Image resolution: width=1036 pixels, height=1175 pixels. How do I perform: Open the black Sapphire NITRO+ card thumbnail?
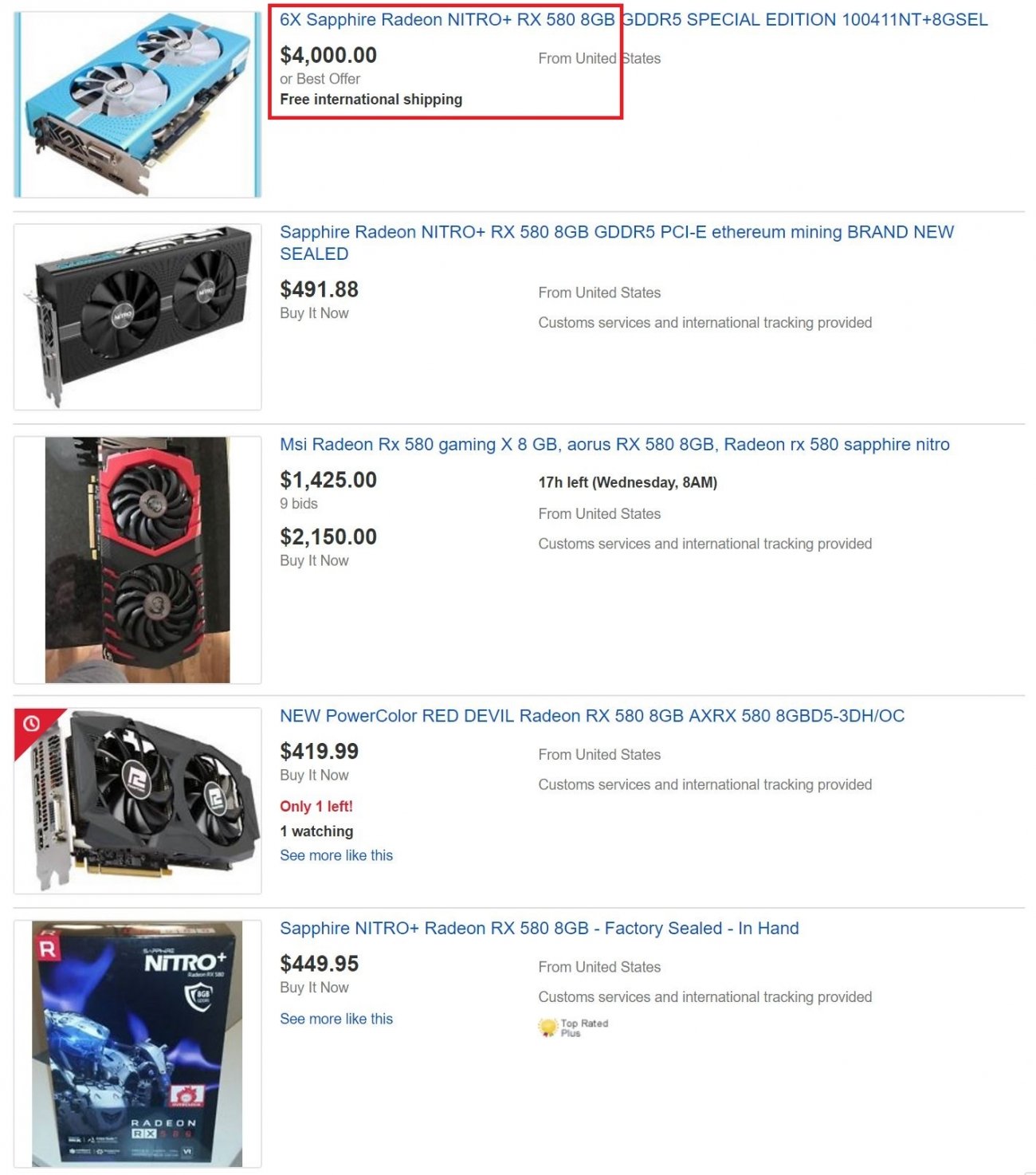click(138, 316)
